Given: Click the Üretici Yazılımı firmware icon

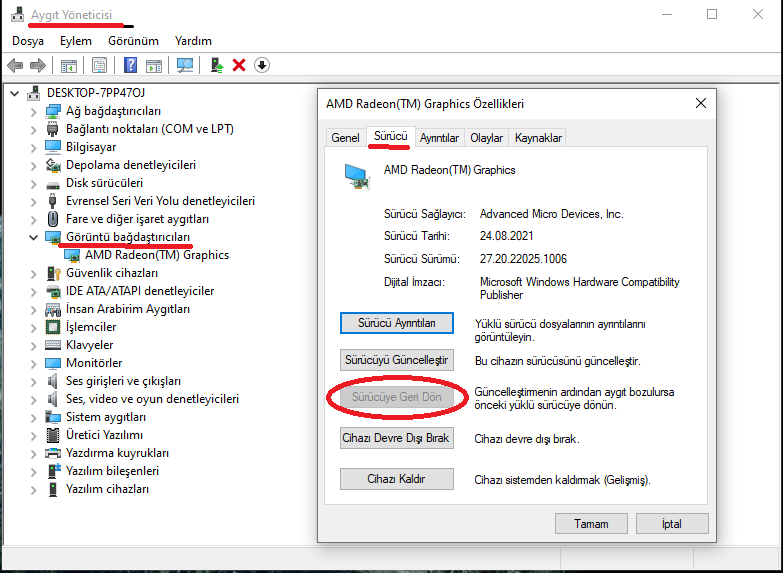Looking at the screenshot, I should 53,435.
